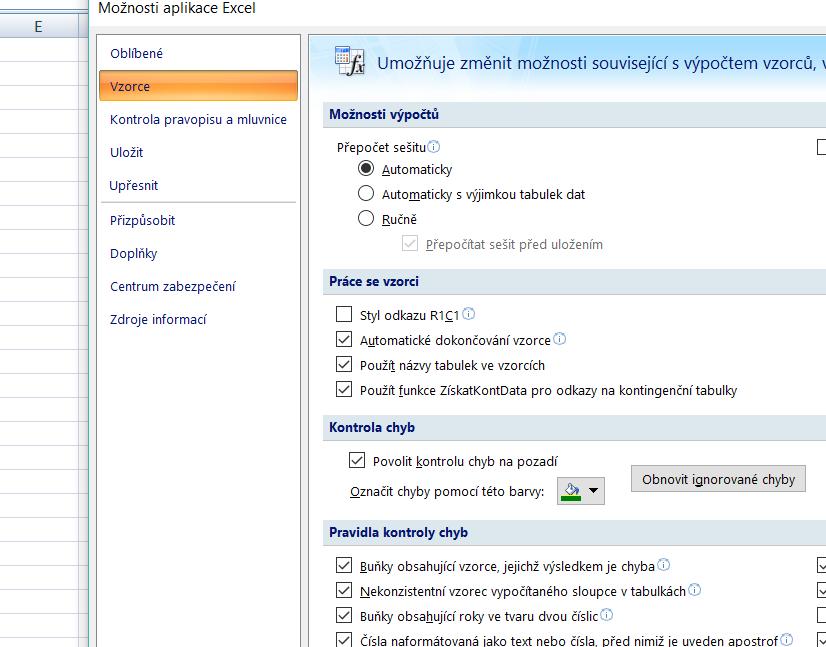
Task: Click the Obnovit ignorované chyby button
Action: (718, 479)
